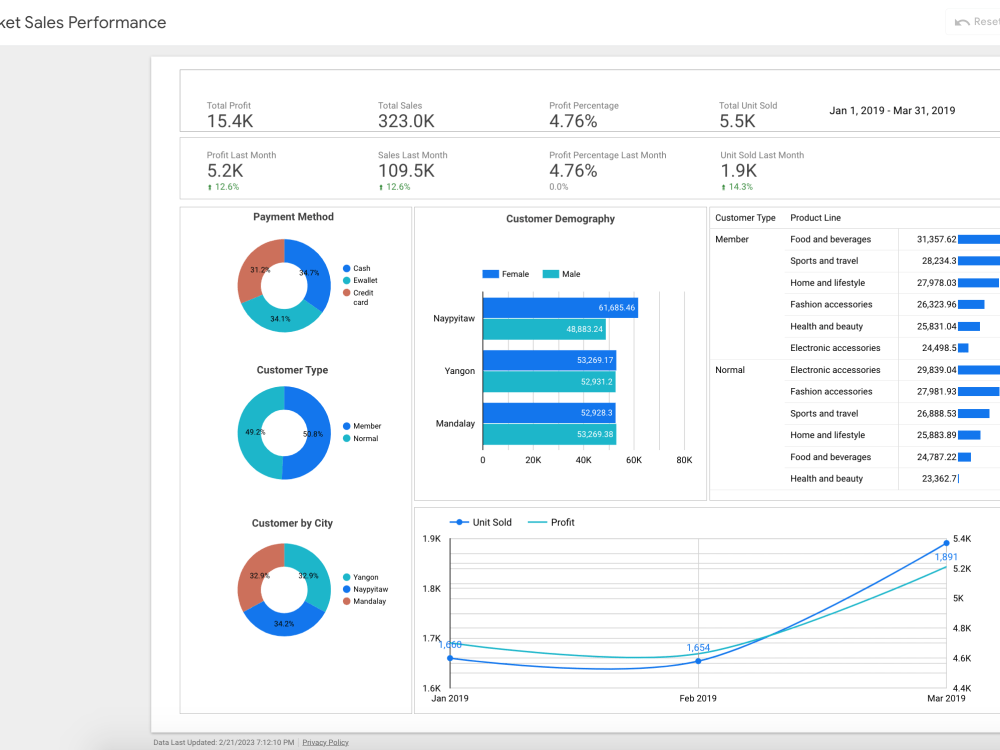Click the Profit Percentage Last Month 4.76% value
This screenshot has height=750, width=1000.
tap(573, 171)
